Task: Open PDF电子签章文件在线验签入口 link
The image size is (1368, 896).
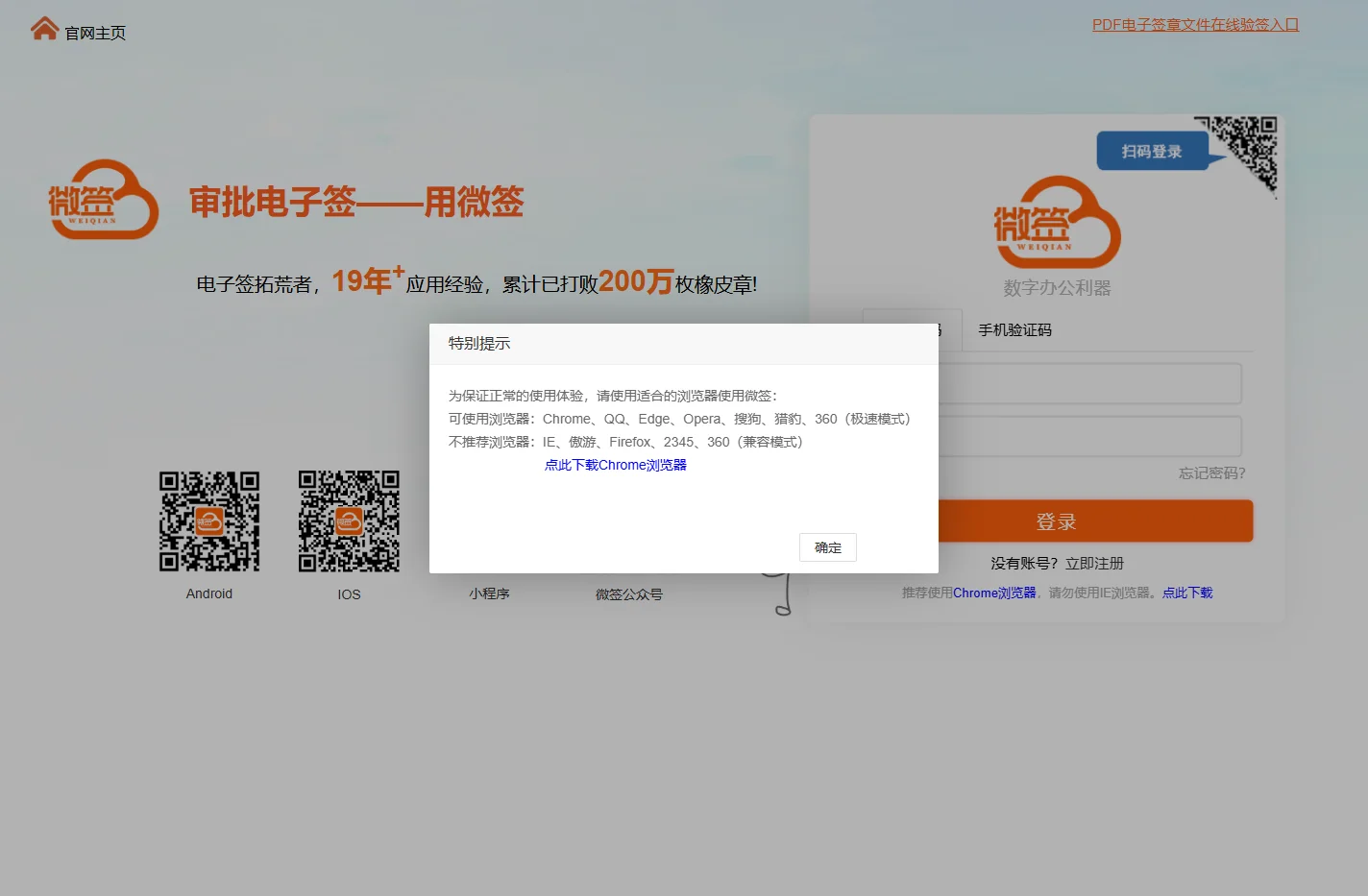Action: pos(1195,25)
